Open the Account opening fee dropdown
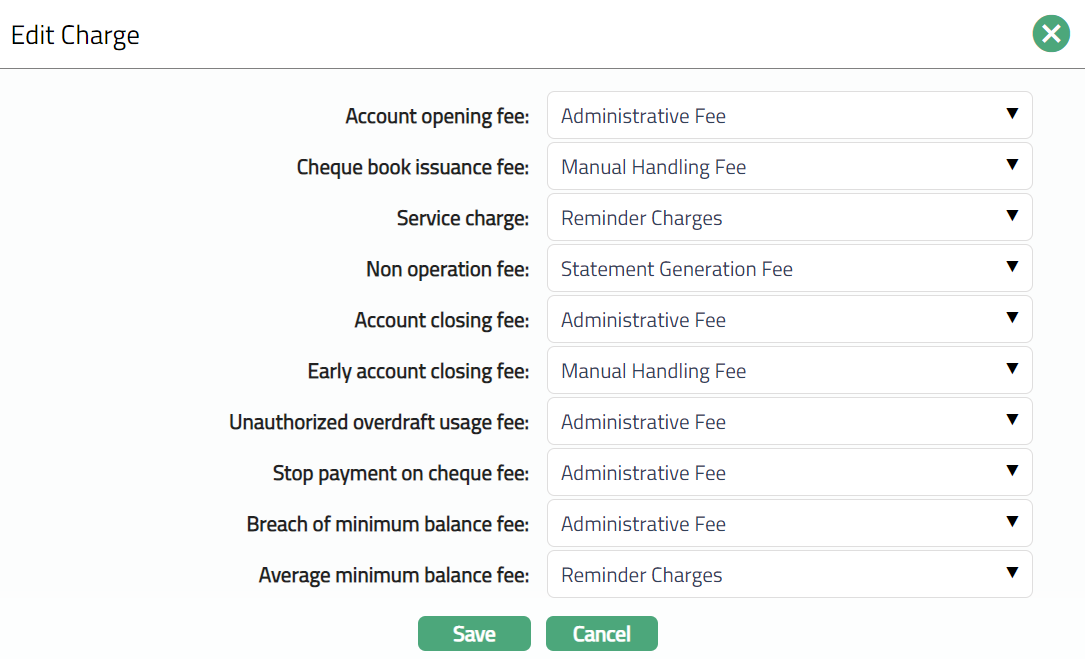Screen dimensions: 1085x659 tap(789, 116)
